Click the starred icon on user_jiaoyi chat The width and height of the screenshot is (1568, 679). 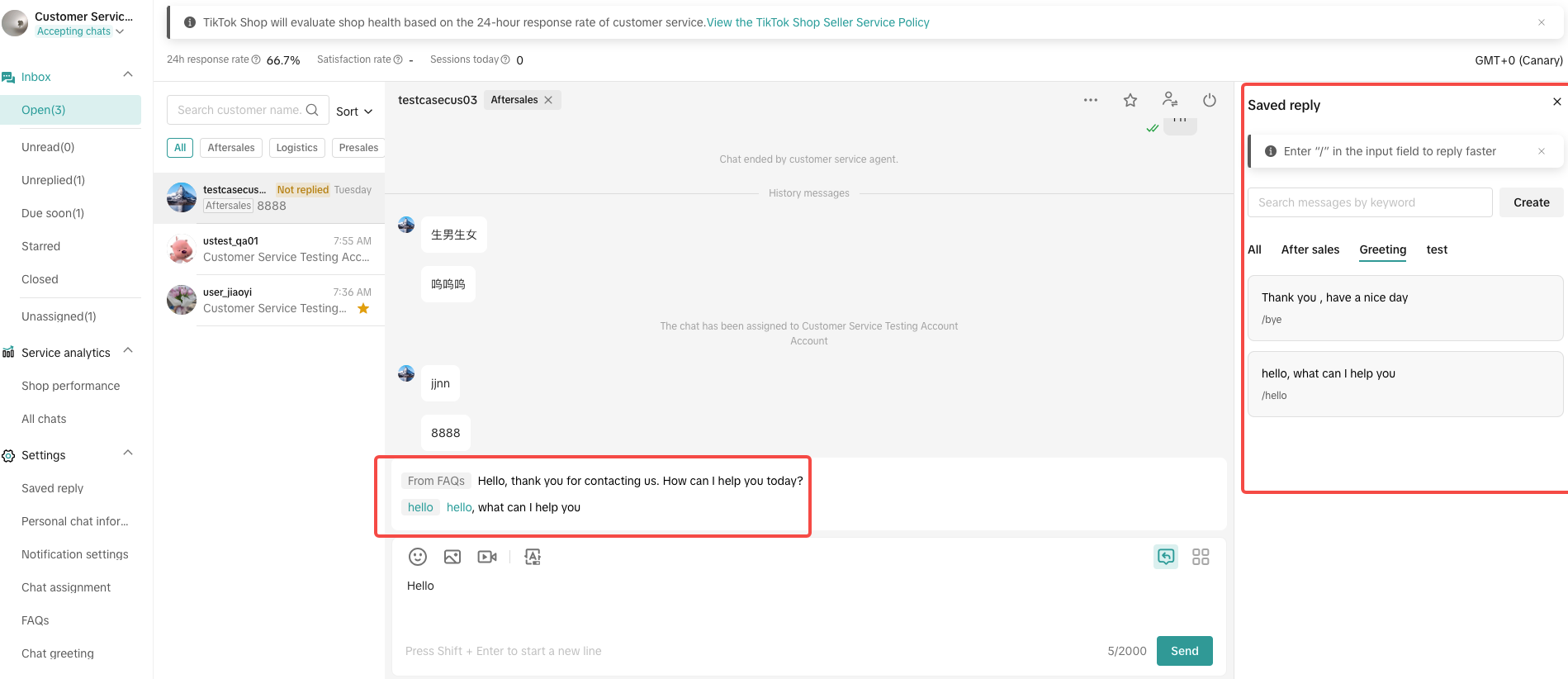[363, 308]
